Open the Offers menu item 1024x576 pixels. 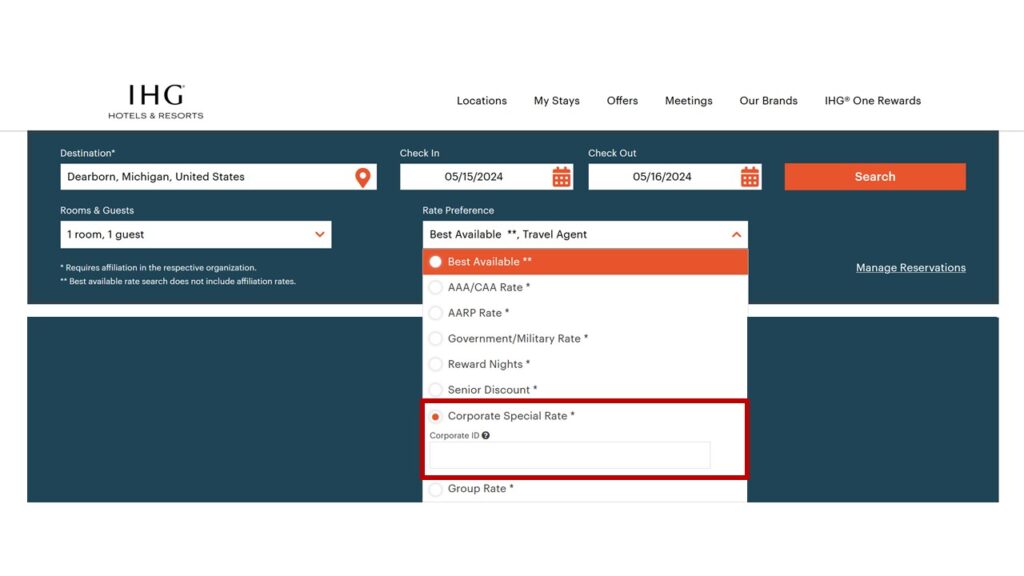click(x=622, y=101)
